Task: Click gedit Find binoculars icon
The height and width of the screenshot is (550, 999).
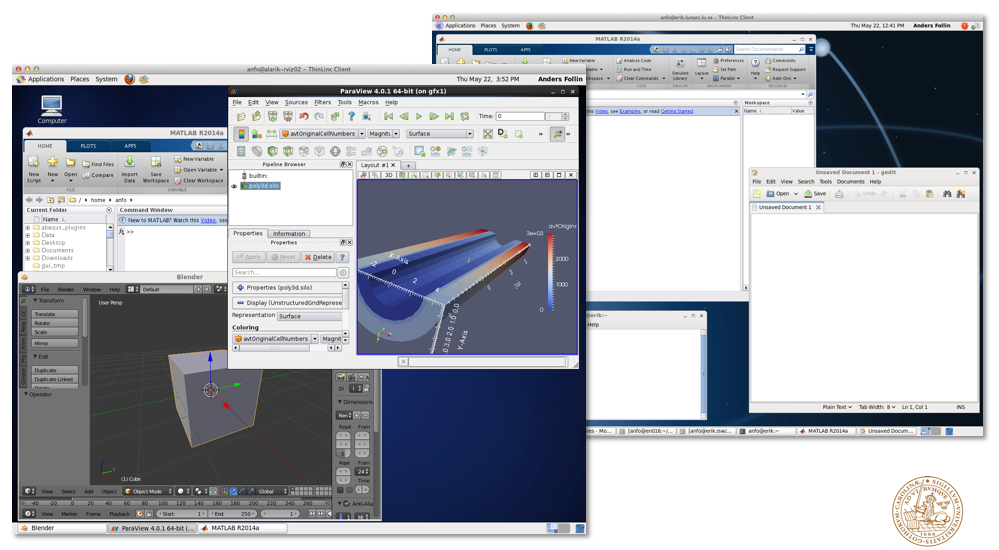Action: click(x=947, y=194)
